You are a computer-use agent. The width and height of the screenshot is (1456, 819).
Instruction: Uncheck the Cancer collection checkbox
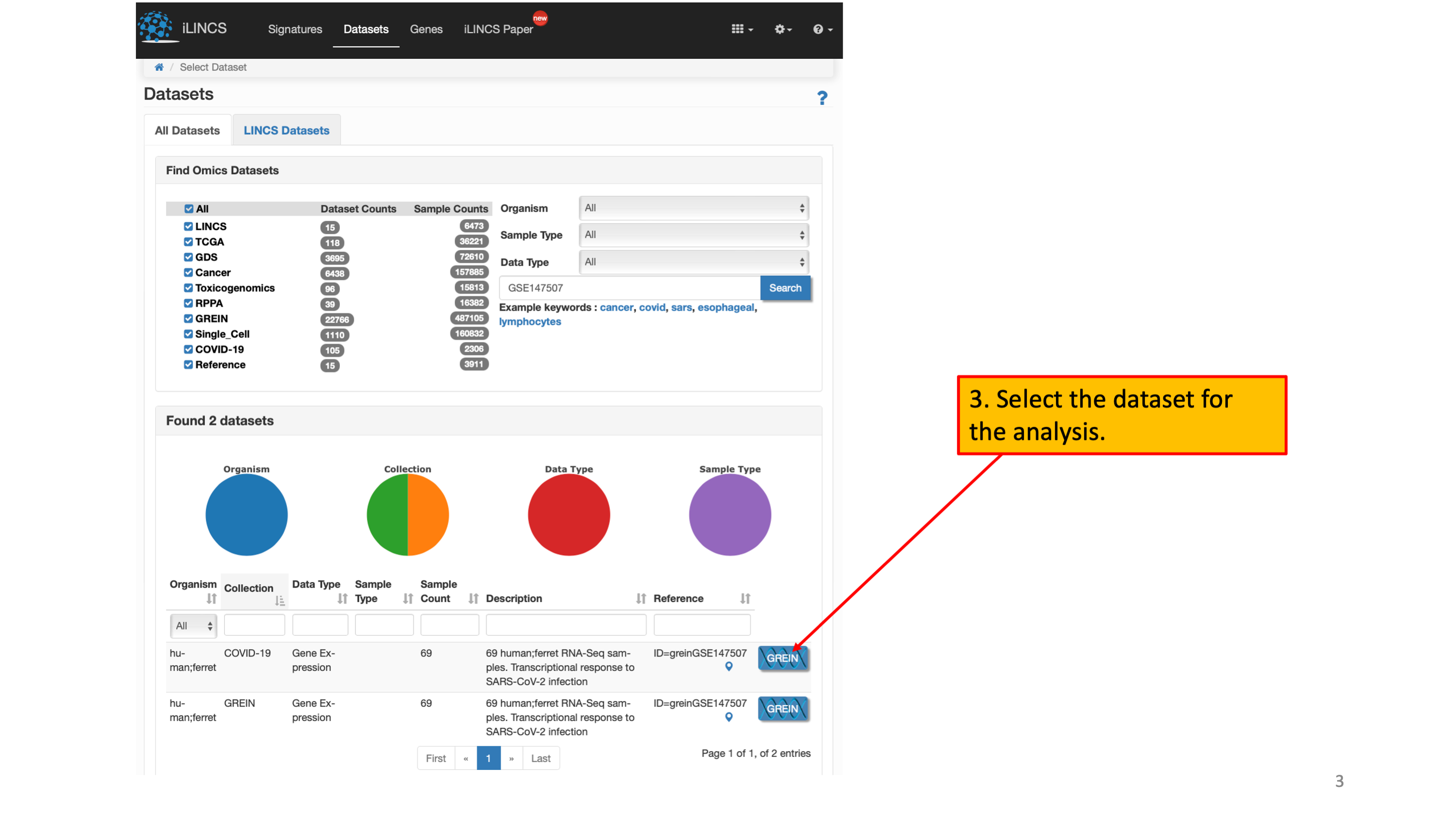point(188,272)
